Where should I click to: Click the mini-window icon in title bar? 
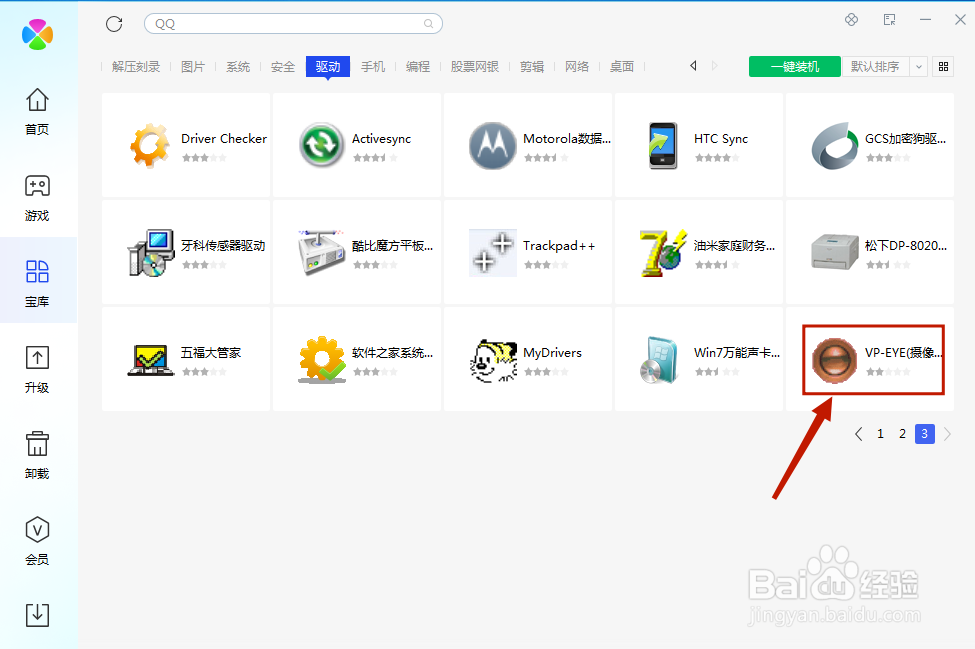pyautogui.click(x=889, y=20)
